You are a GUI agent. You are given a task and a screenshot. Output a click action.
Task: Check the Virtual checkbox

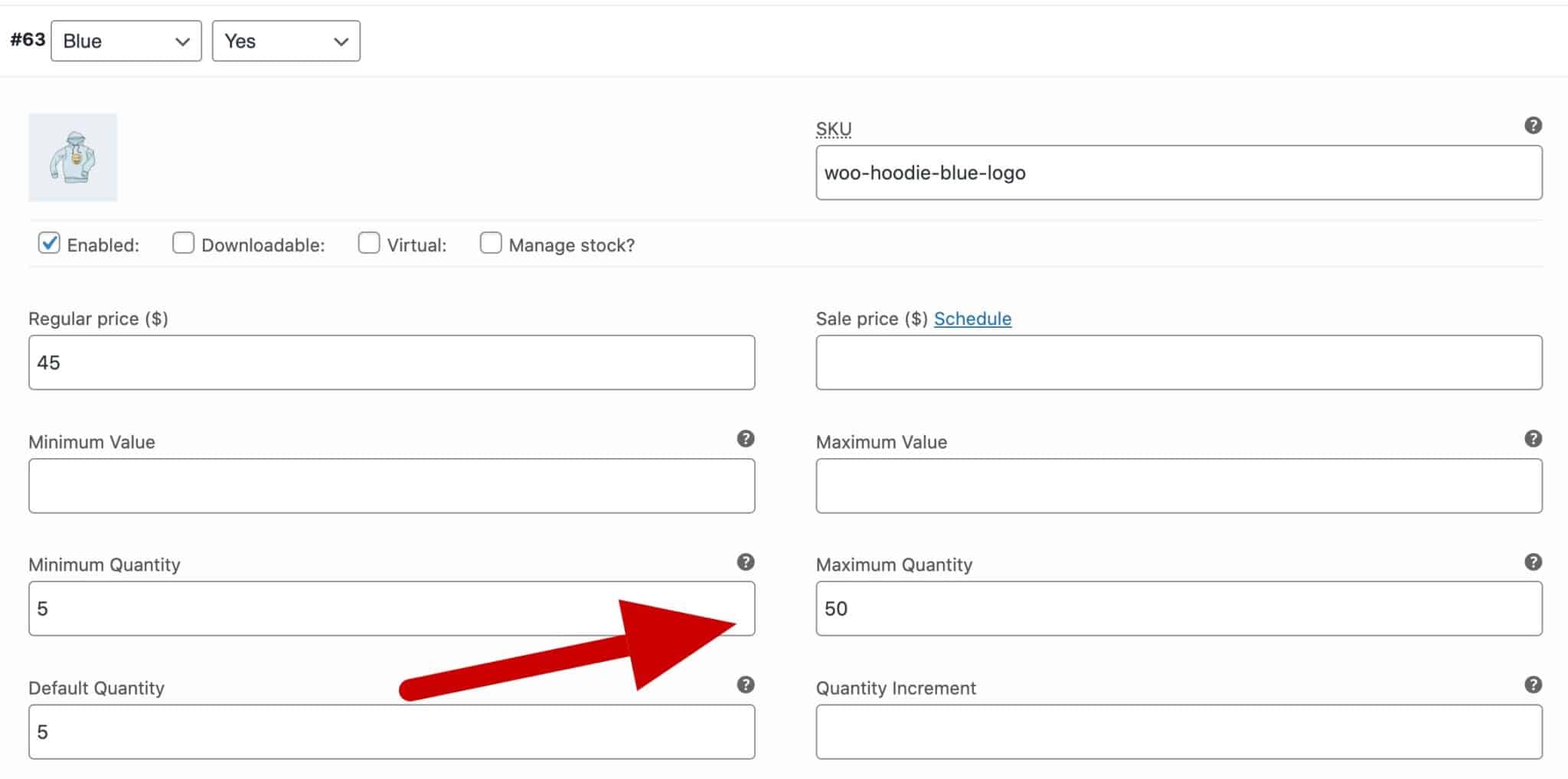point(368,243)
